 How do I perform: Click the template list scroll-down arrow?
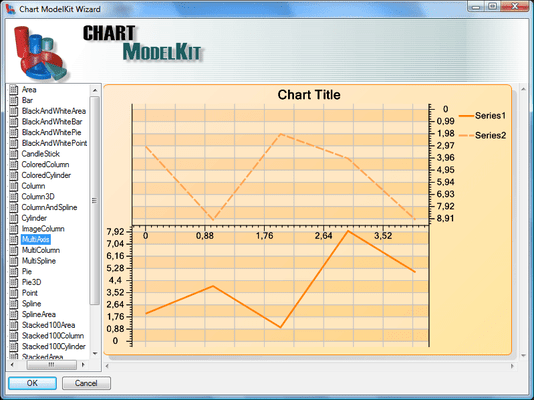[x=95, y=354]
